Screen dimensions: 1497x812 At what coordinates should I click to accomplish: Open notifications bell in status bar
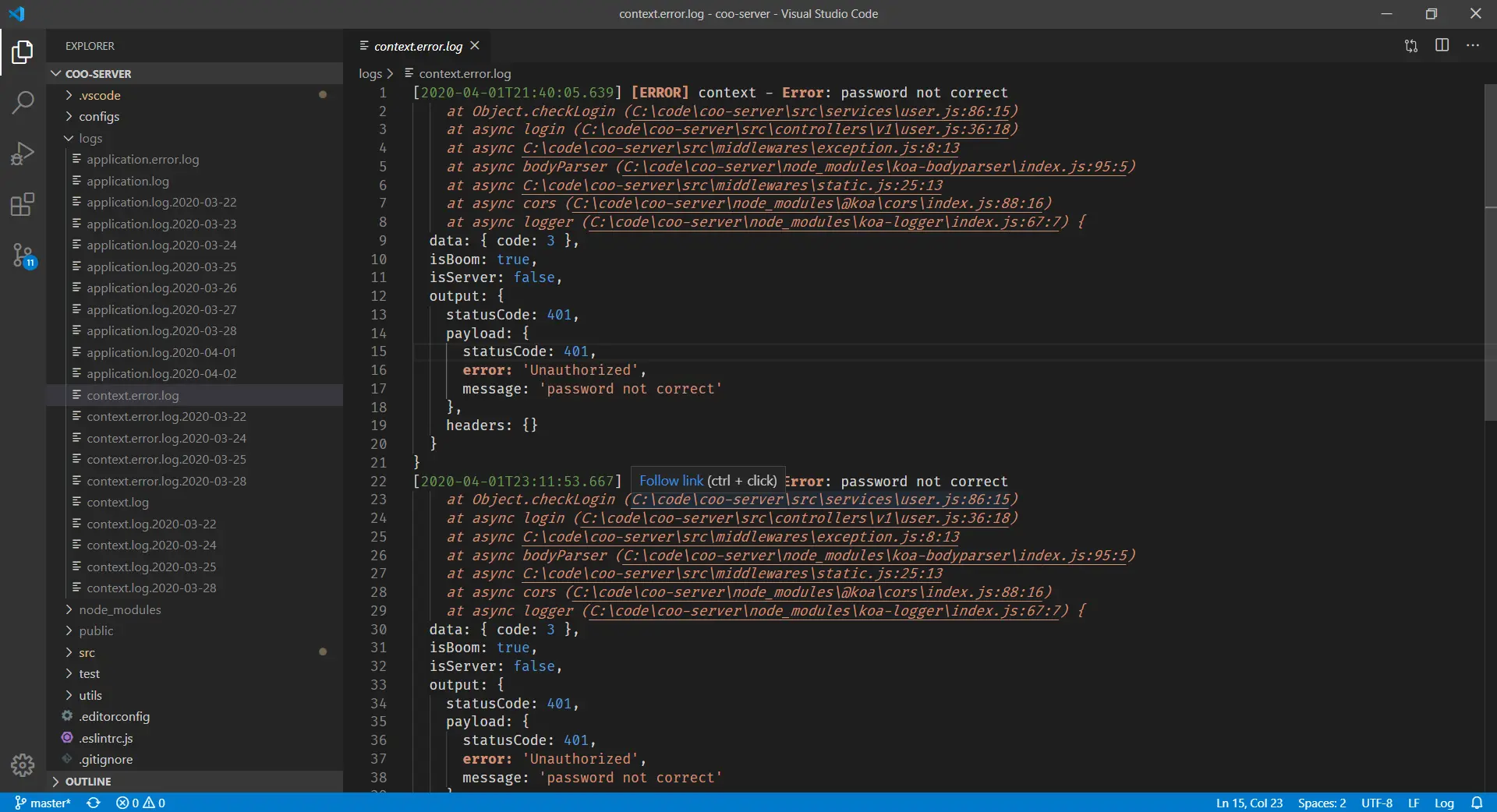point(1477,803)
